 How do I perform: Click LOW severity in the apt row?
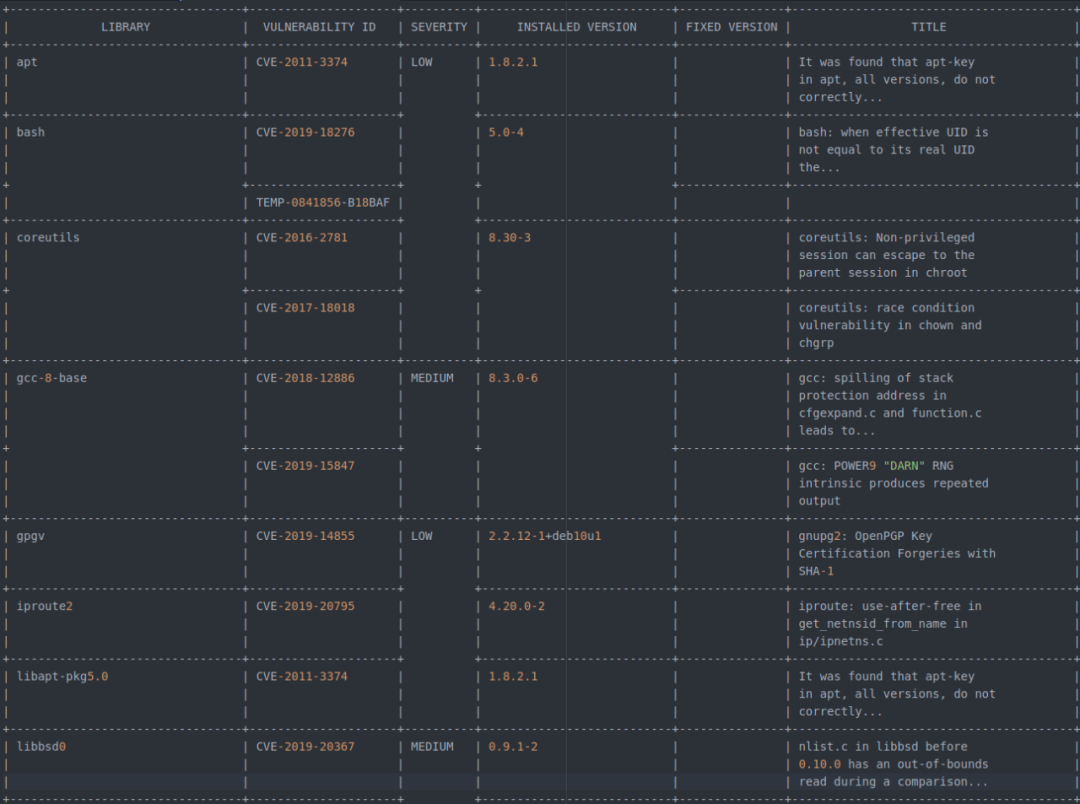(x=422, y=62)
